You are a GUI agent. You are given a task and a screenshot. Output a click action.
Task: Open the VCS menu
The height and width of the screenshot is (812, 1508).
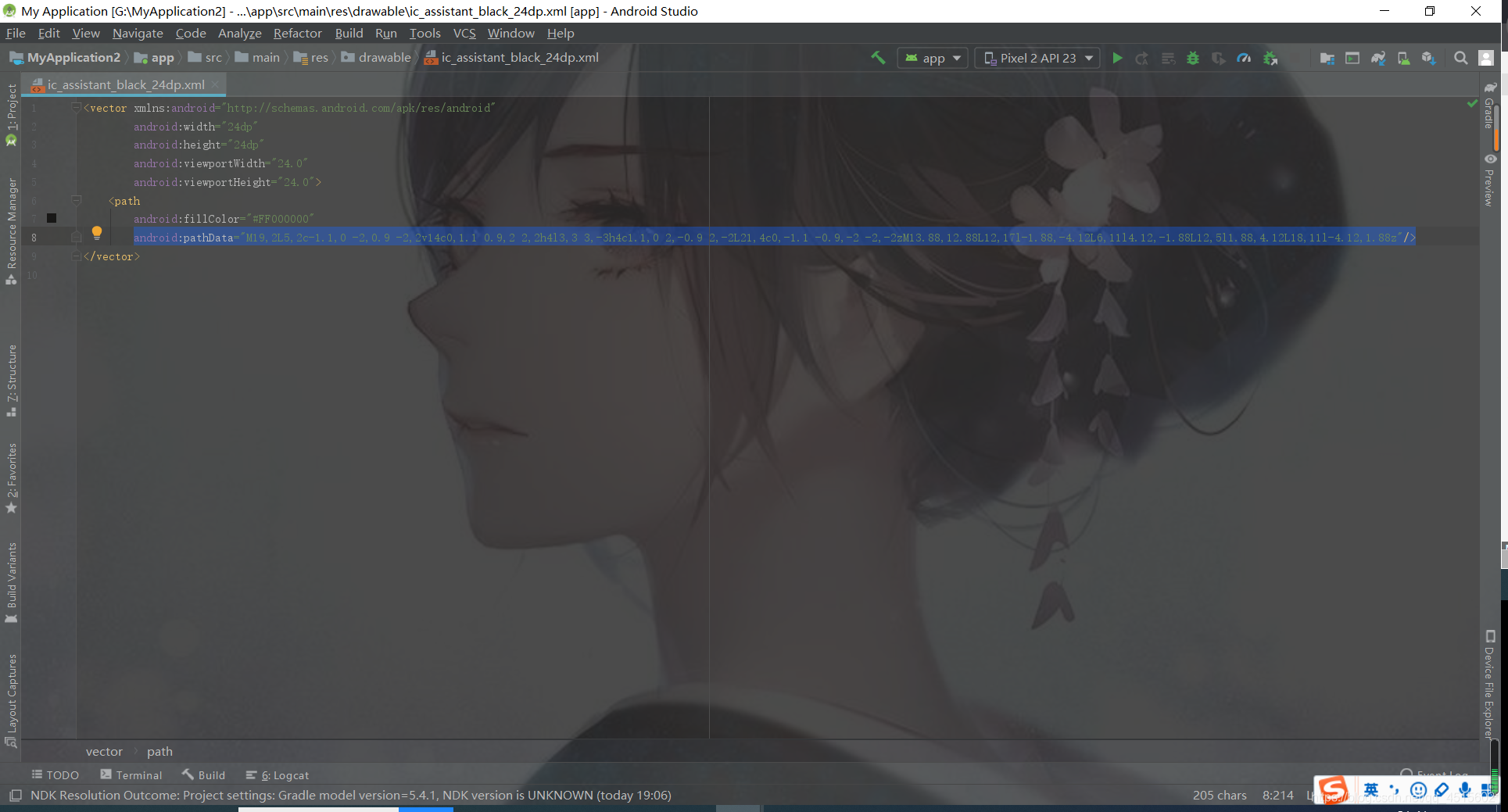click(x=464, y=33)
